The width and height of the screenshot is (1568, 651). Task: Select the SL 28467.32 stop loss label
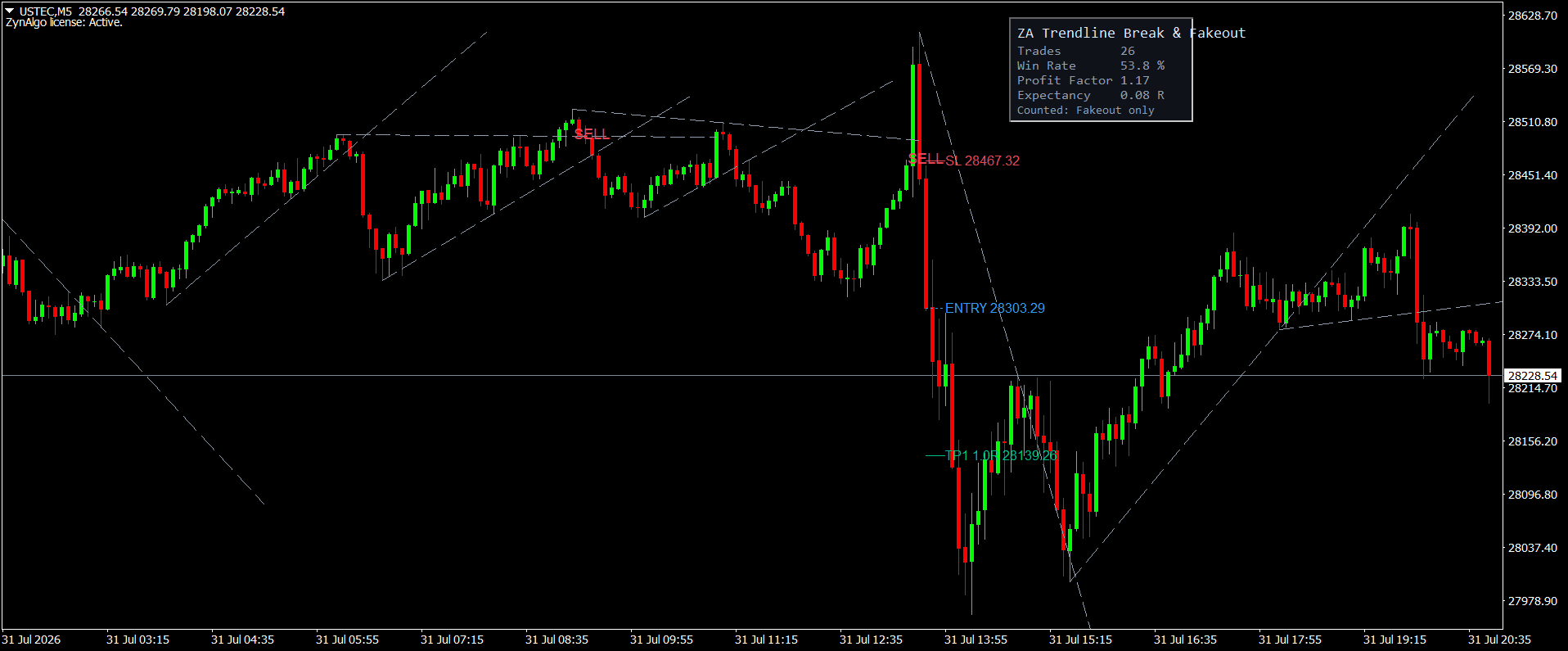(x=982, y=160)
